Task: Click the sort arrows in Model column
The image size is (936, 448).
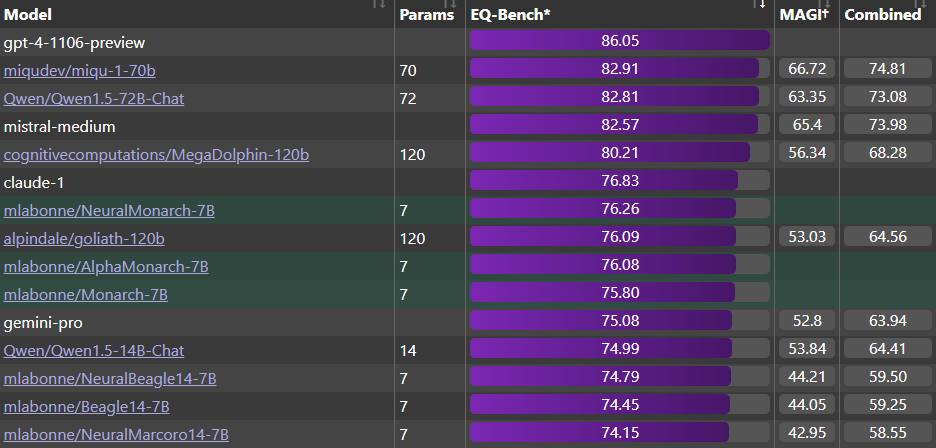Action: point(378,5)
